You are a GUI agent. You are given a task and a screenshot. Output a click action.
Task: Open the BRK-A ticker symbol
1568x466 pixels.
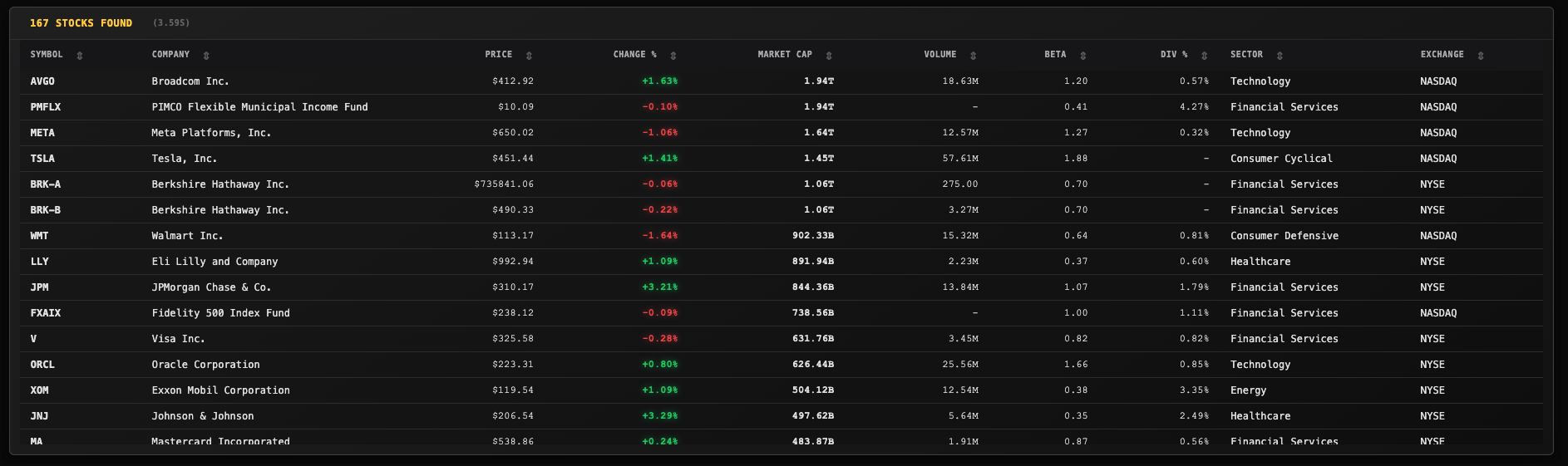46,184
